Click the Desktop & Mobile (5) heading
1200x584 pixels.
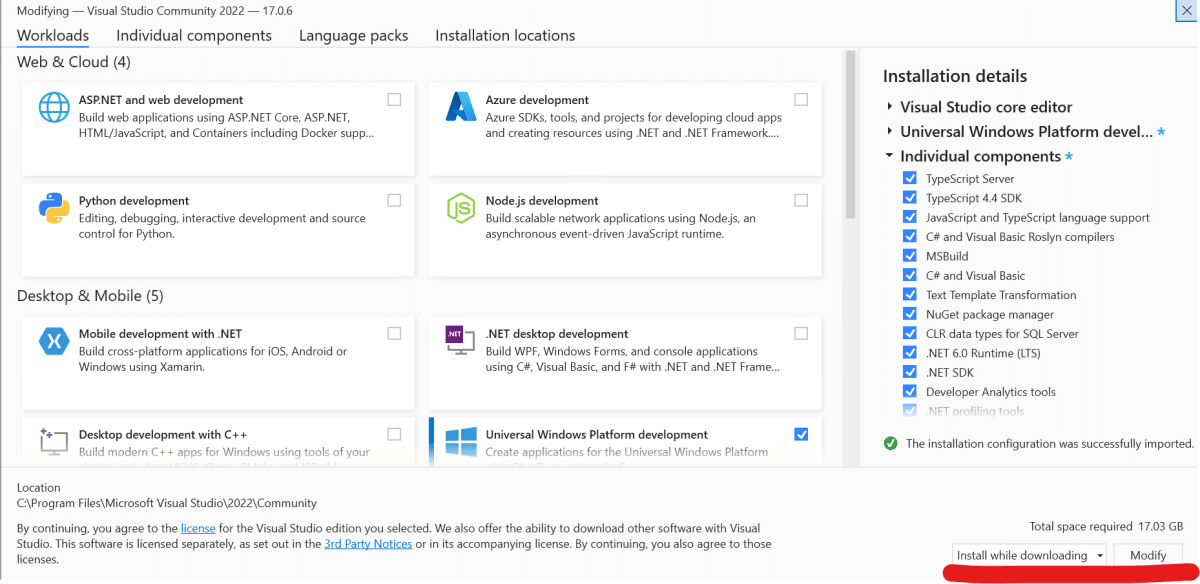point(90,296)
